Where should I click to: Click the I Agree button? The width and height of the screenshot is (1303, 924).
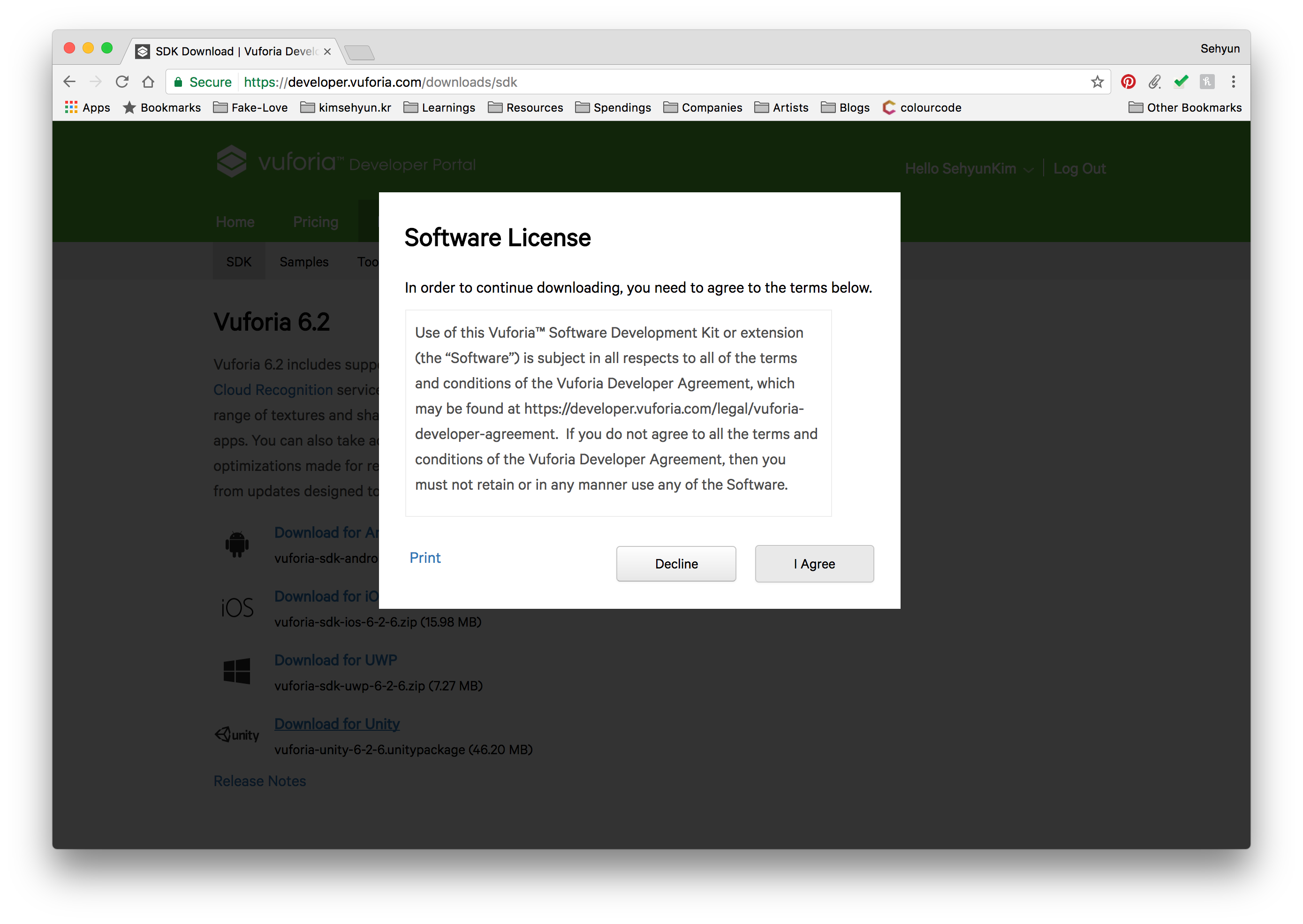(814, 564)
